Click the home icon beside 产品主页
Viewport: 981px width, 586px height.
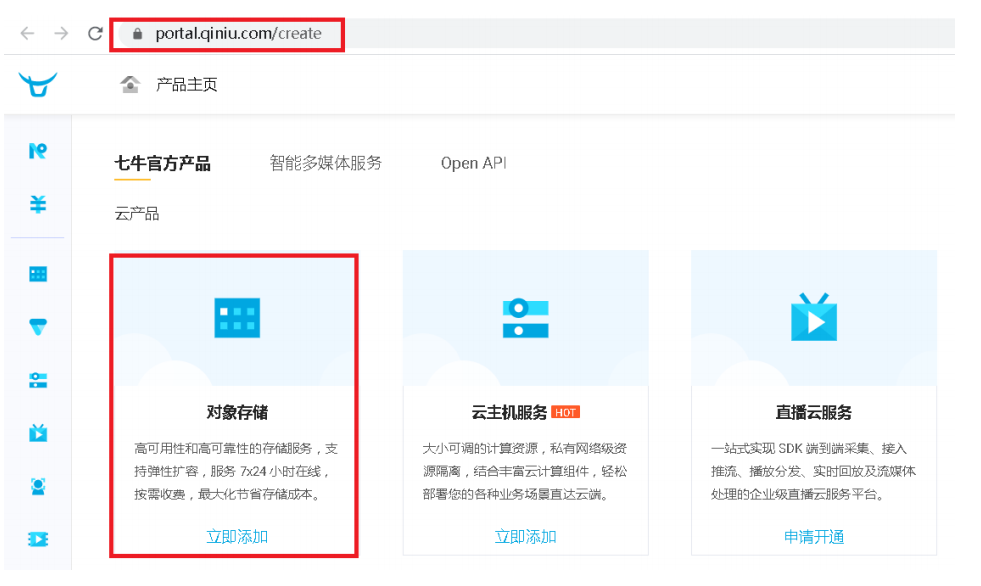click(x=130, y=84)
